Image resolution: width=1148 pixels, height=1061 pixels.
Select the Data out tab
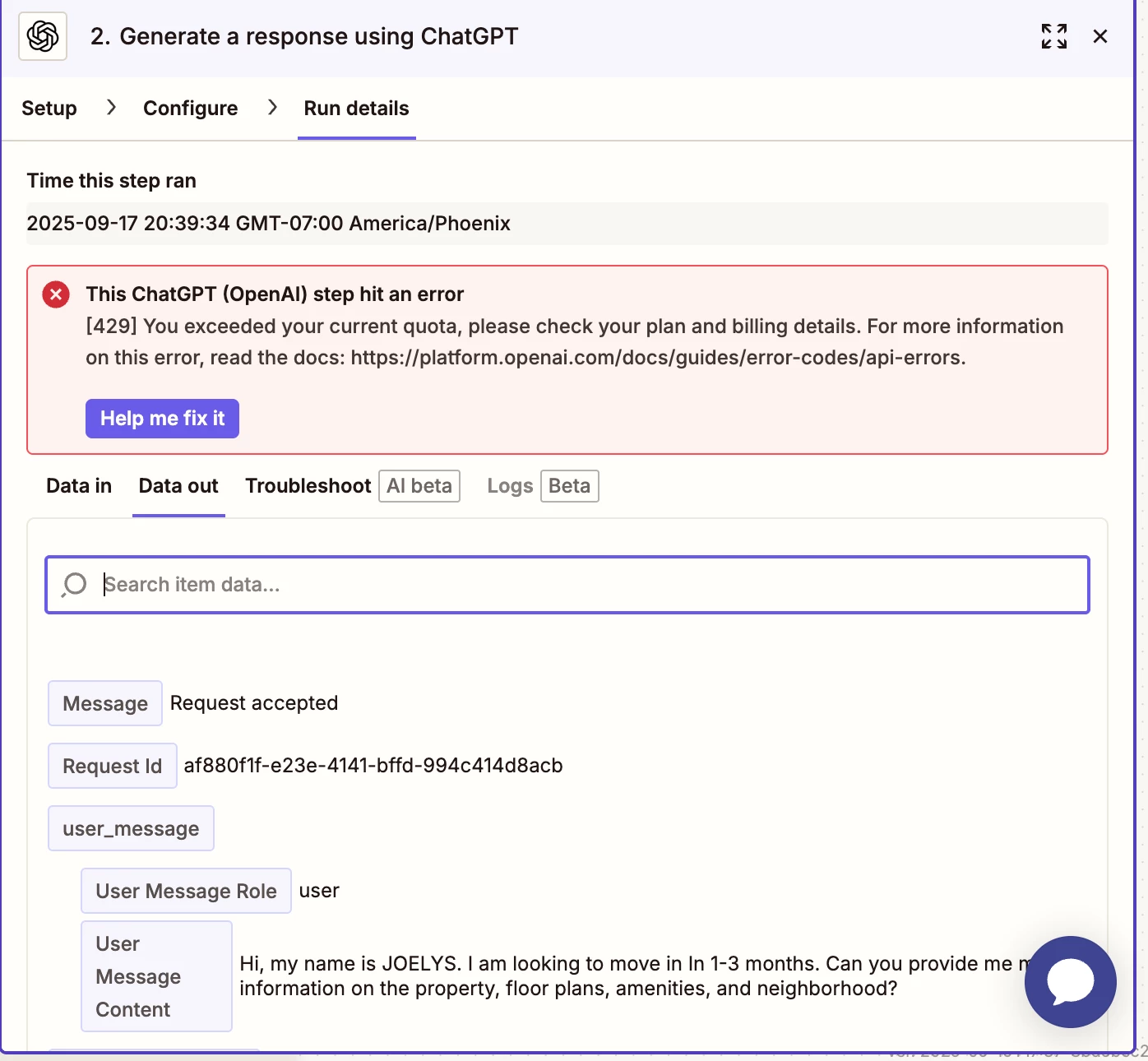click(x=178, y=486)
